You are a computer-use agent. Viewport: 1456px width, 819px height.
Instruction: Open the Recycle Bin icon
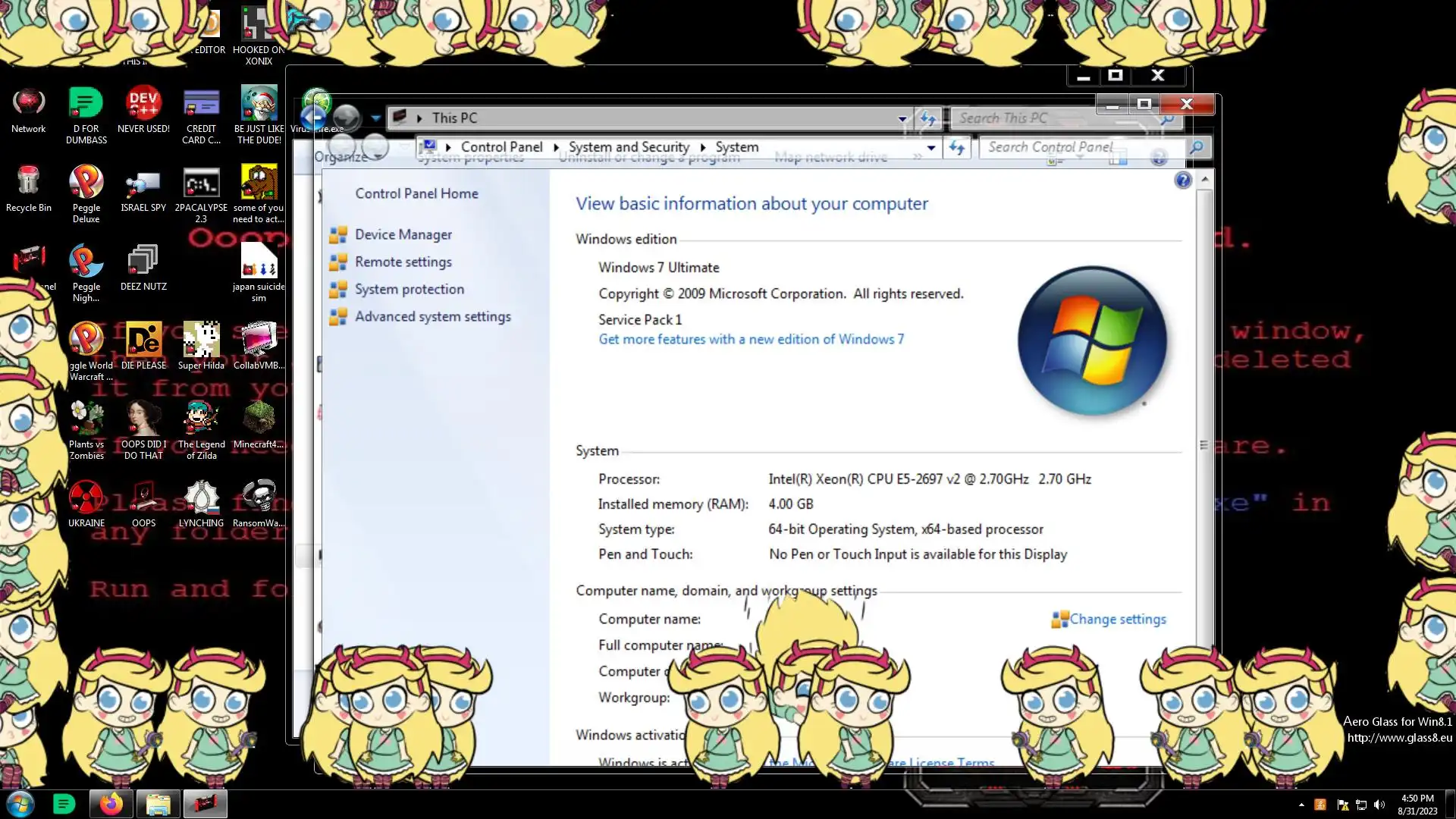point(28,183)
